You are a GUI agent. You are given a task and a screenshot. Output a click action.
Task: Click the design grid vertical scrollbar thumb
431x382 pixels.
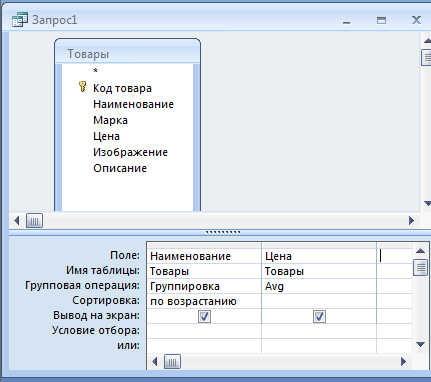(x=420, y=267)
